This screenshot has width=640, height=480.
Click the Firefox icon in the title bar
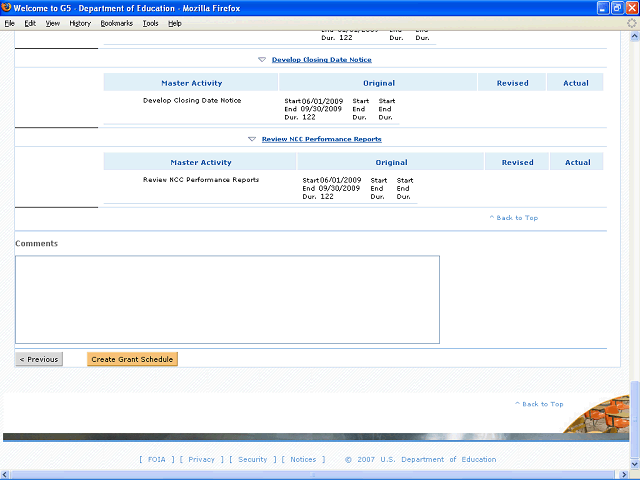[x=7, y=8]
